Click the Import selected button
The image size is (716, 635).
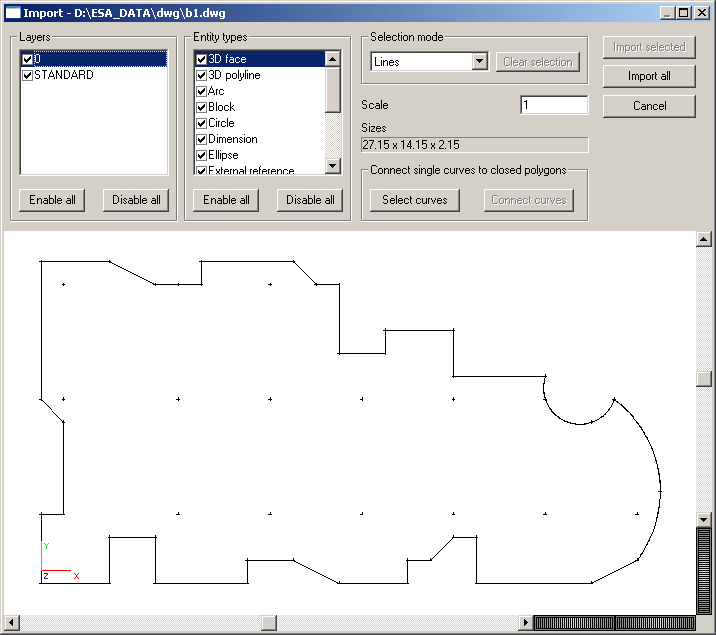[x=649, y=47]
